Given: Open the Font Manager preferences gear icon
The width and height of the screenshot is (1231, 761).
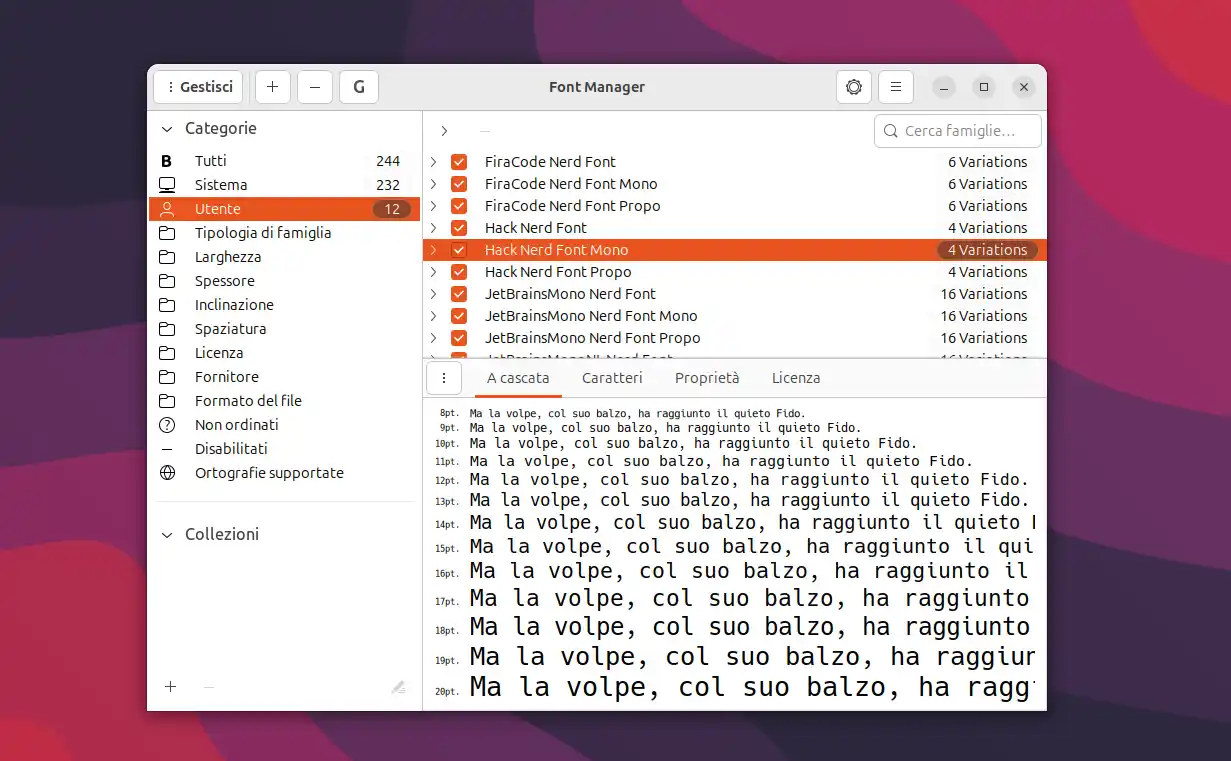Looking at the screenshot, I should pyautogui.click(x=853, y=87).
